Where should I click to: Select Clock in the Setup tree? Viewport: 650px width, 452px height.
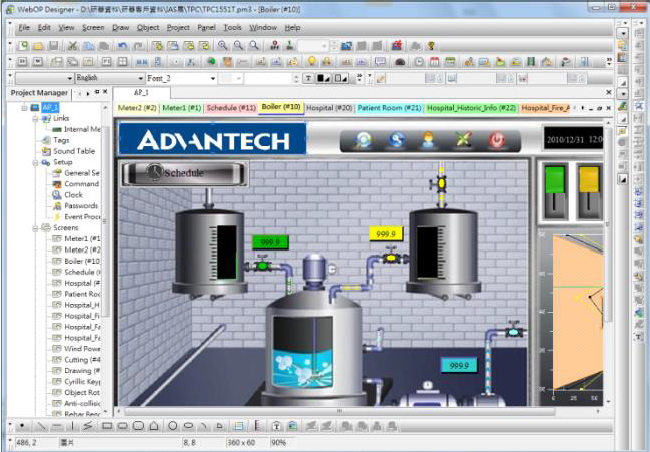pyautogui.click(x=73, y=195)
